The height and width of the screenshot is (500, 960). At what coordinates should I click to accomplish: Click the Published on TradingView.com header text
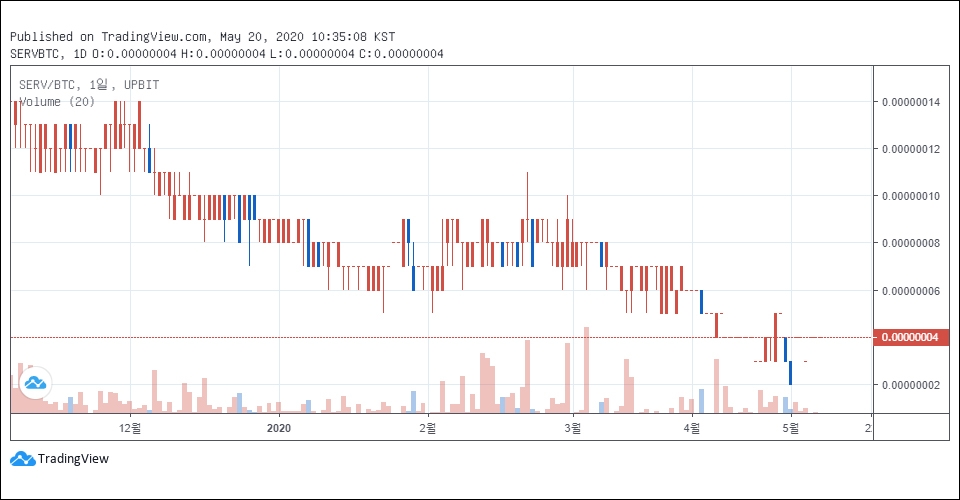pos(202,37)
